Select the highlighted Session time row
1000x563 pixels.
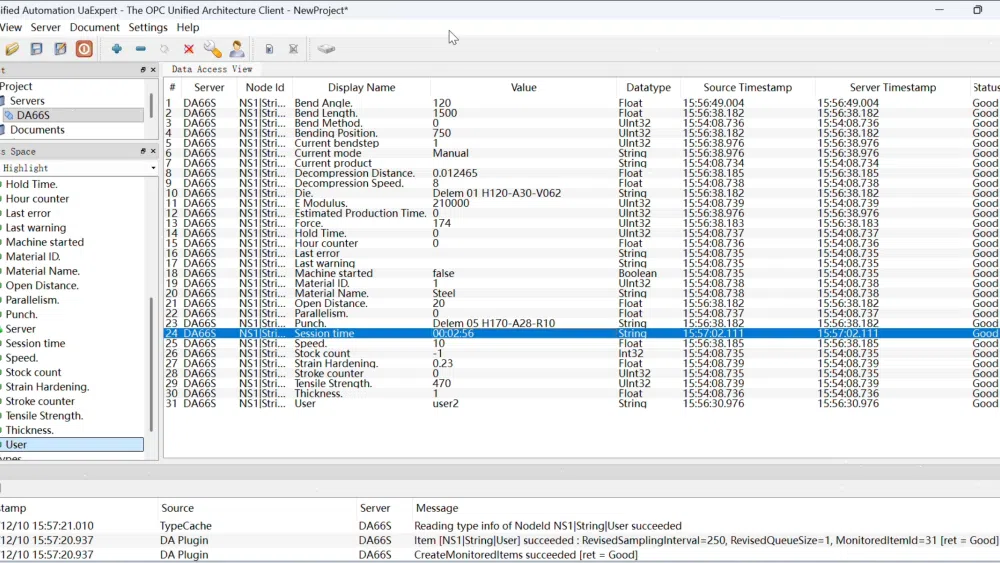[582, 333]
